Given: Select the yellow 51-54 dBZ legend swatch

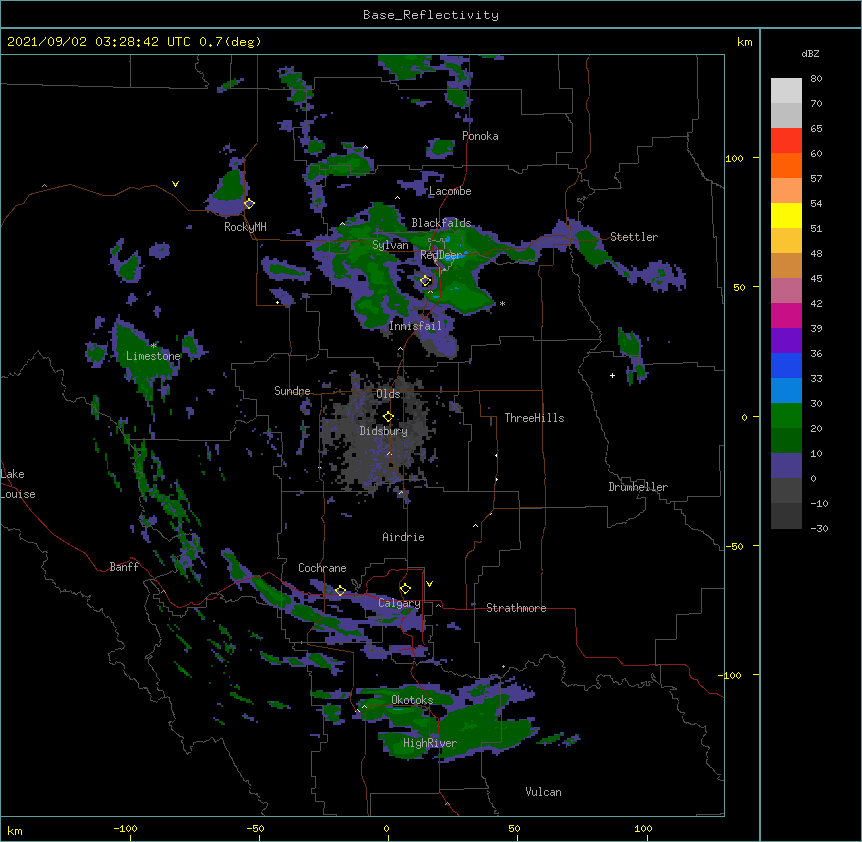Looking at the screenshot, I should point(786,215).
